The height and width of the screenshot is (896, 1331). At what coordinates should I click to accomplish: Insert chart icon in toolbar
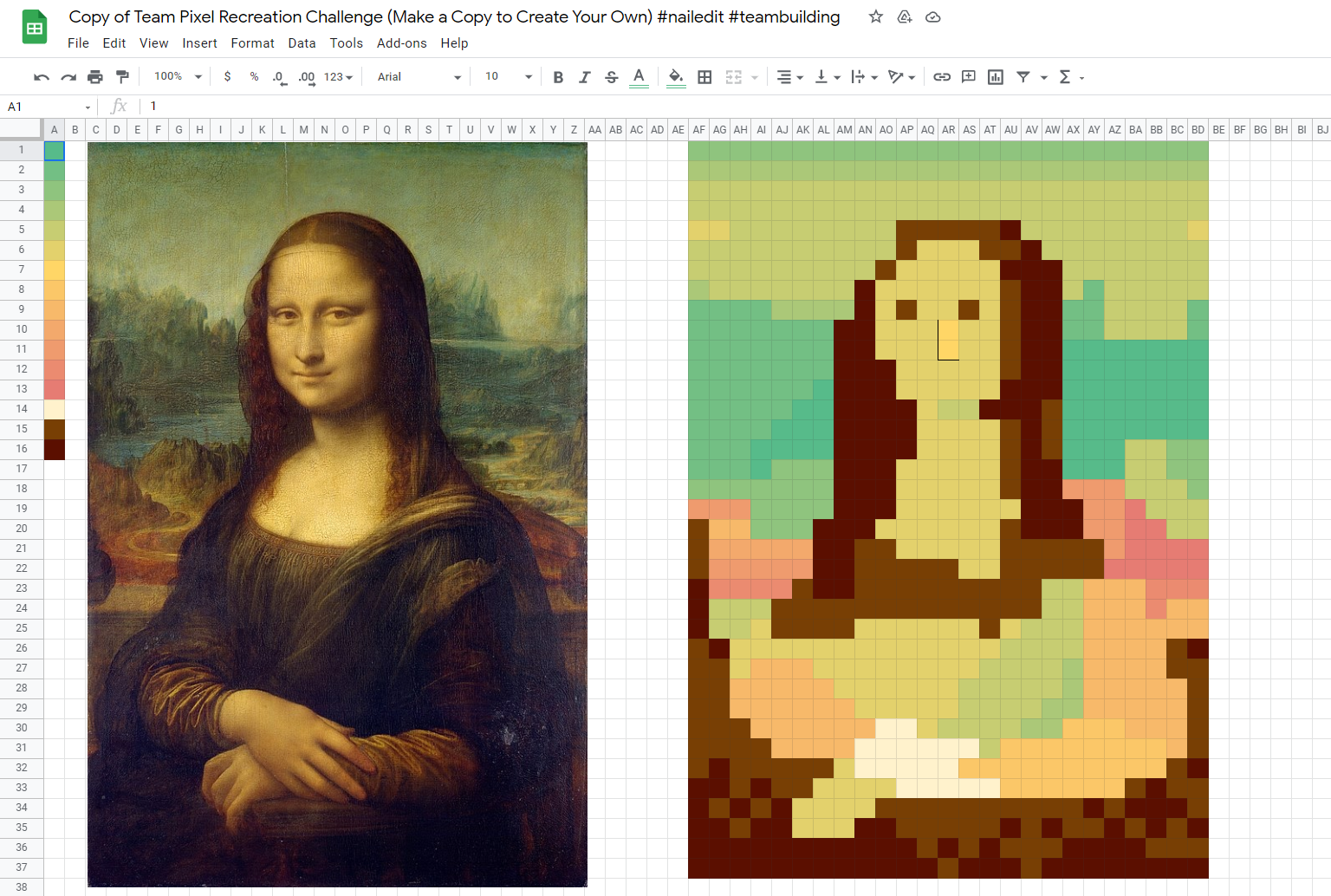coord(996,77)
